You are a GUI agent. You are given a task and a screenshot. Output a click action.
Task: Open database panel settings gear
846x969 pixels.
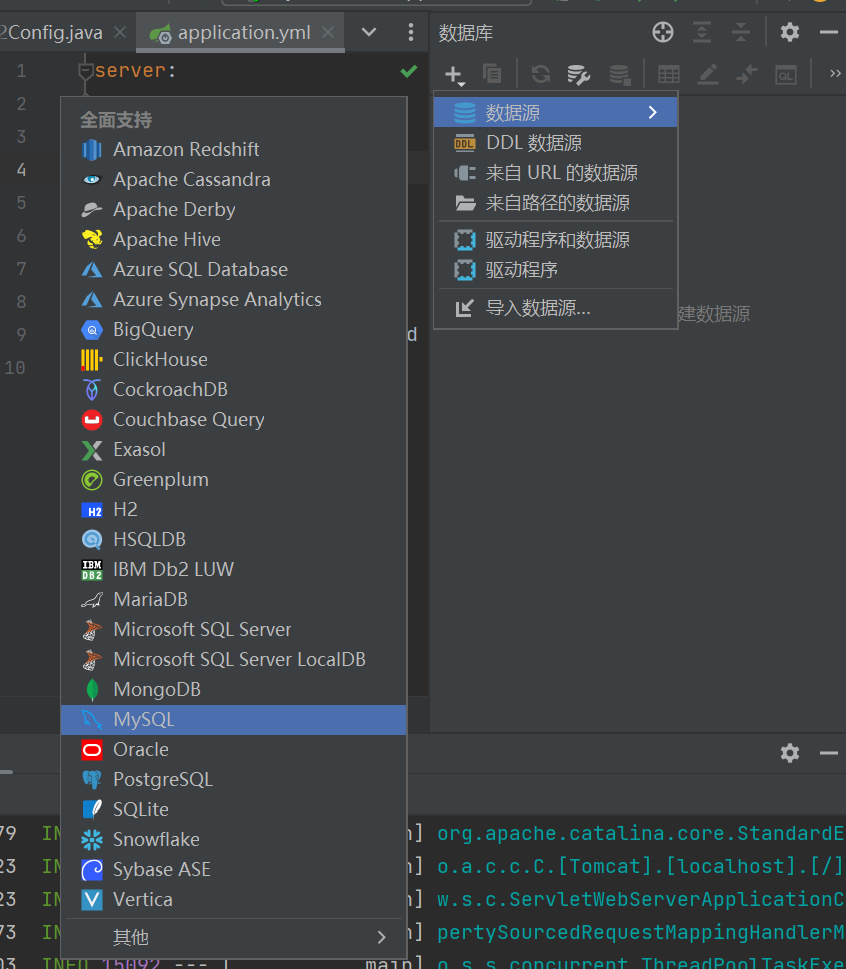pos(790,32)
